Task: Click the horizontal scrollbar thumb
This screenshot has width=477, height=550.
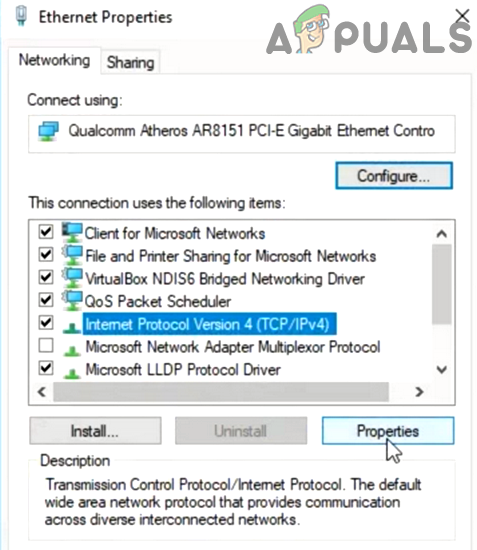Action: point(221,392)
